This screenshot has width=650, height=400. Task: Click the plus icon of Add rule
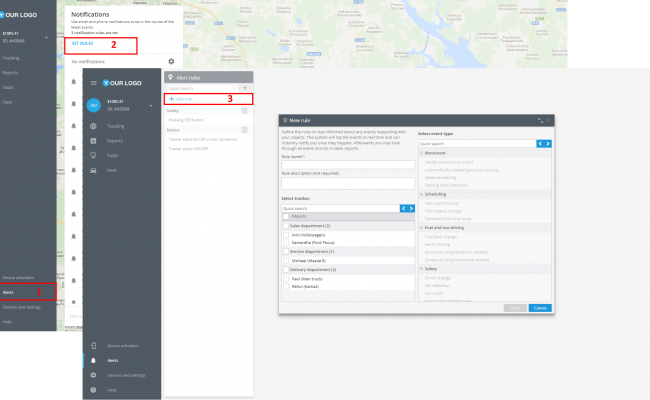(172, 99)
